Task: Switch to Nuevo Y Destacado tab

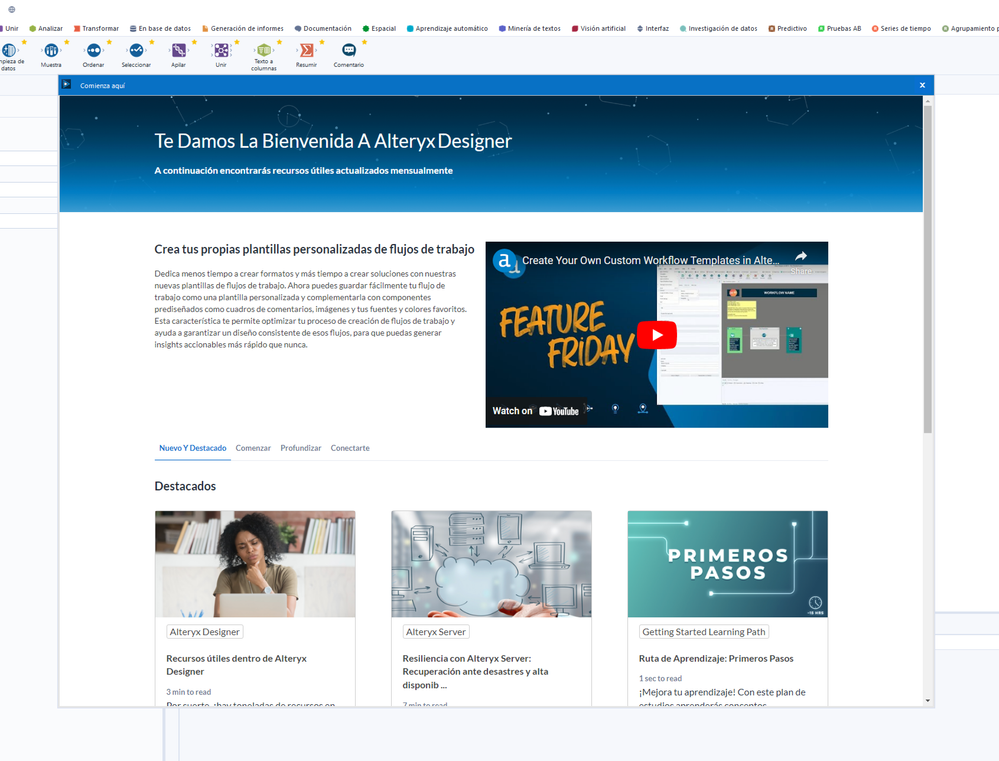Action: pyautogui.click(x=192, y=448)
